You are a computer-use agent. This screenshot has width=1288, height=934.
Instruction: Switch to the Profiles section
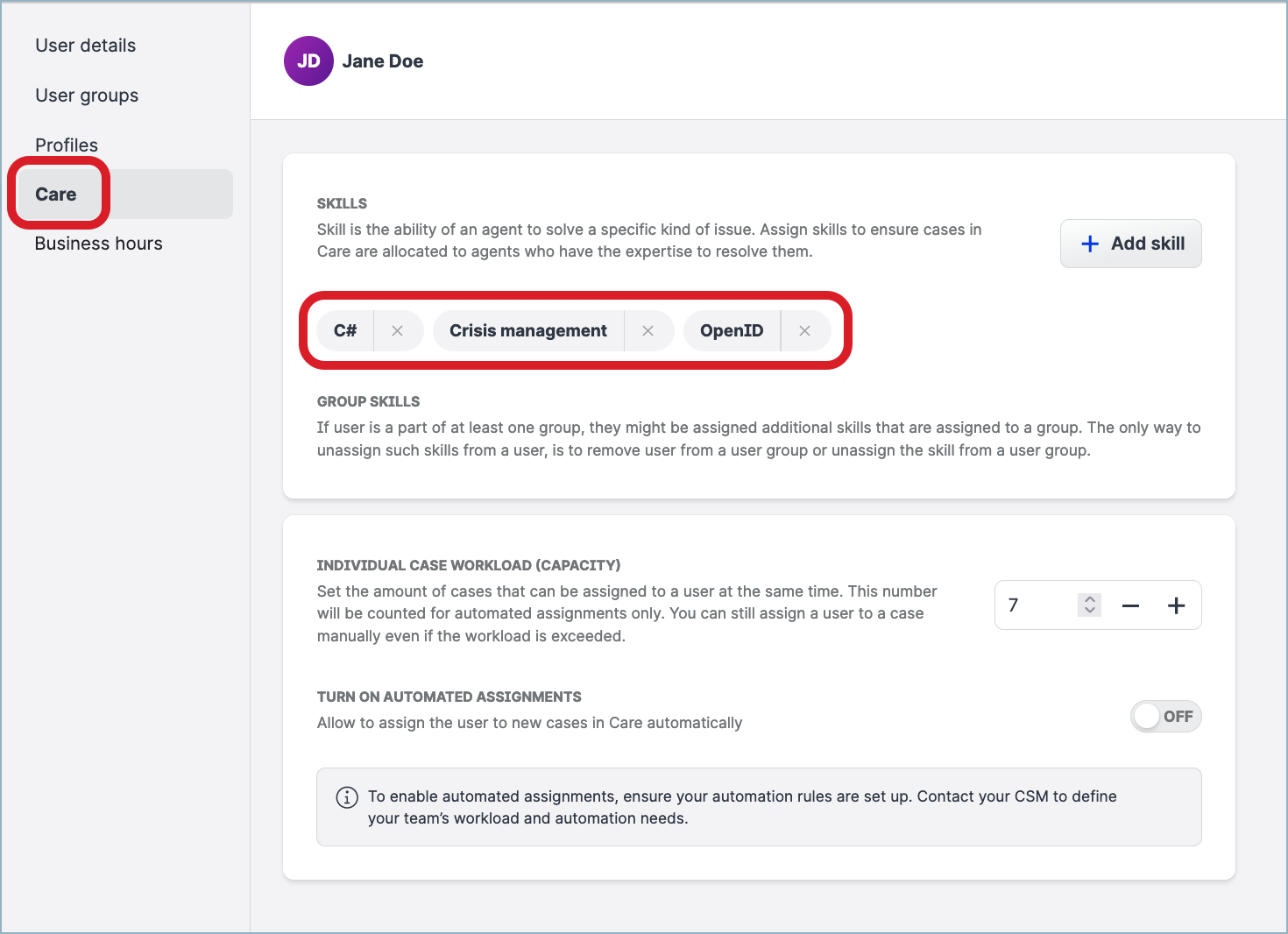click(x=67, y=145)
